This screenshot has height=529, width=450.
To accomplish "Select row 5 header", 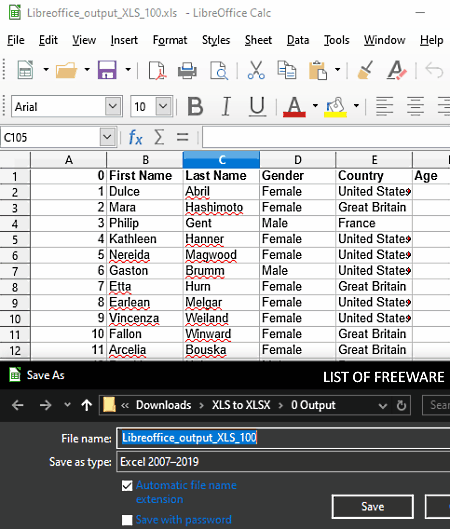I will point(15,240).
